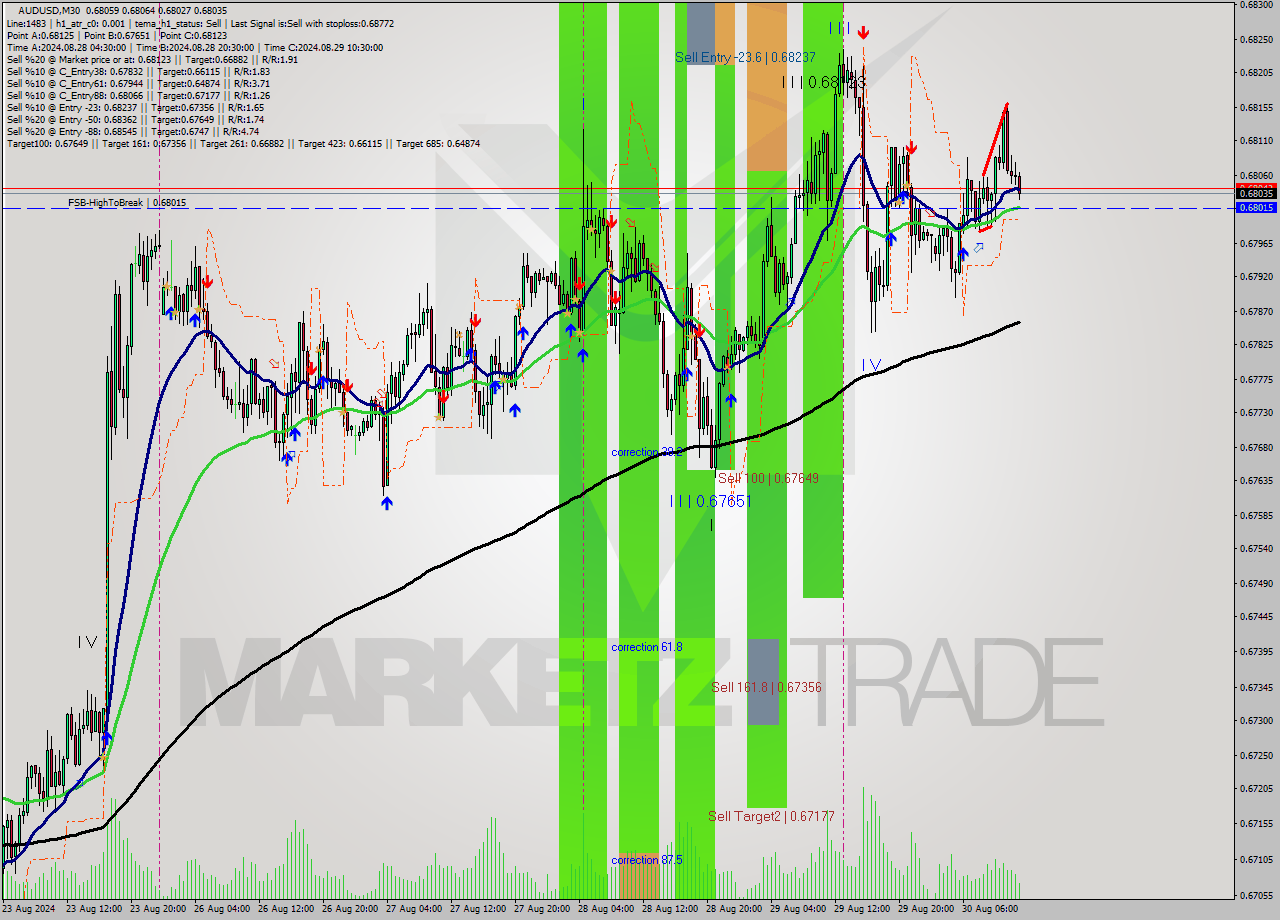Select the '23 Aug 12:00' time axis label
The width and height of the screenshot is (1280, 920).
[x=95, y=910]
